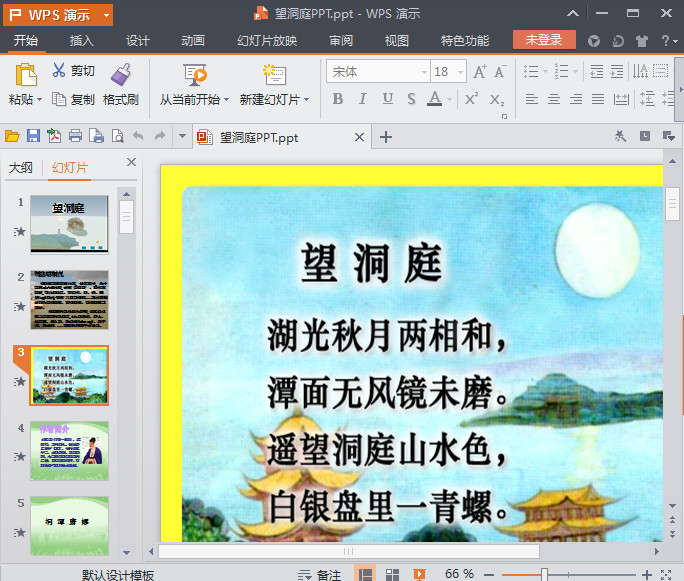Viewport: 684px width, 581px height.
Task: Click the Not Logged In (未登录) button
Action: tap(544, 40)
